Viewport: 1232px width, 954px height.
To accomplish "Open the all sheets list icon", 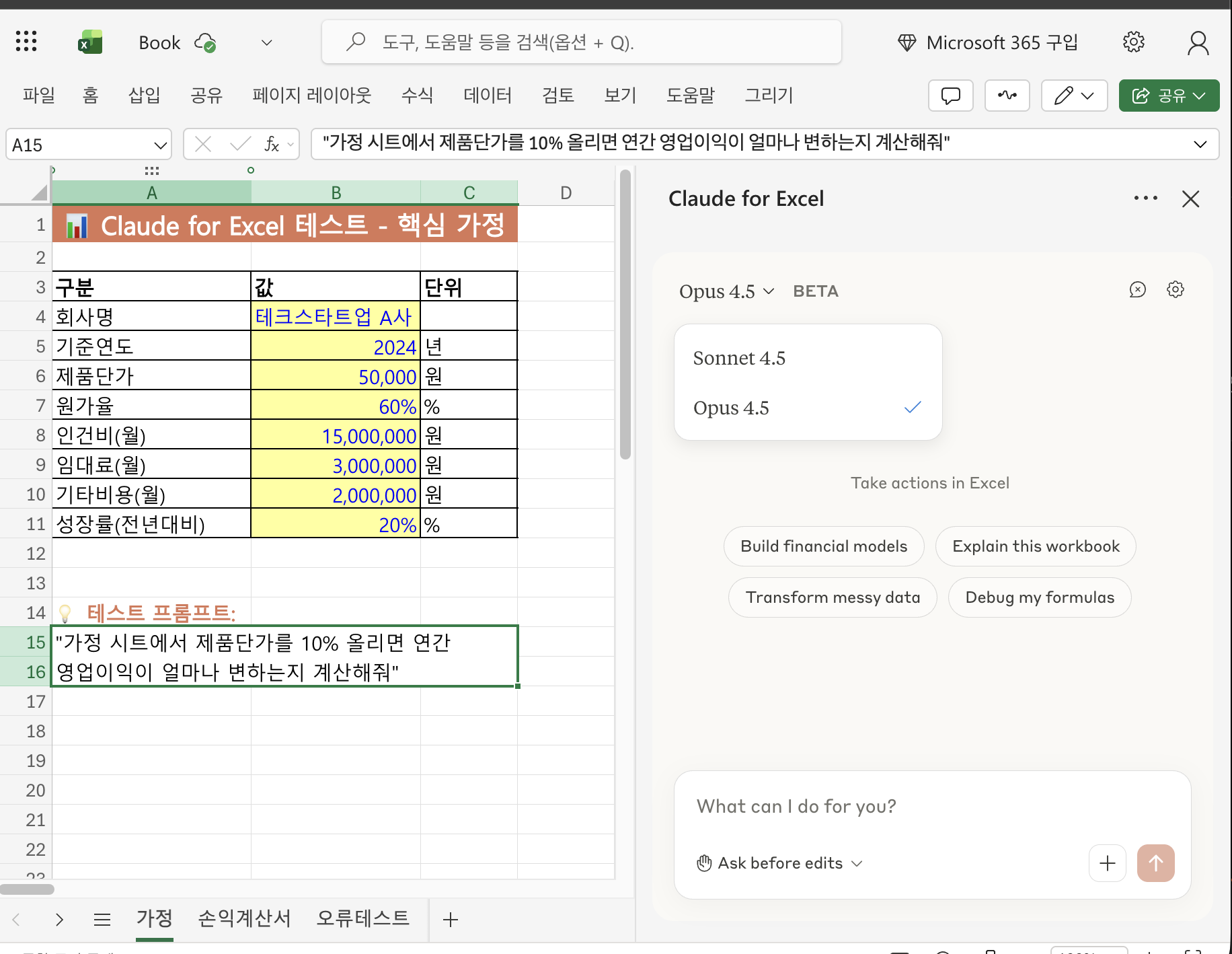I will pyautogui.click(x=102, y=919).
